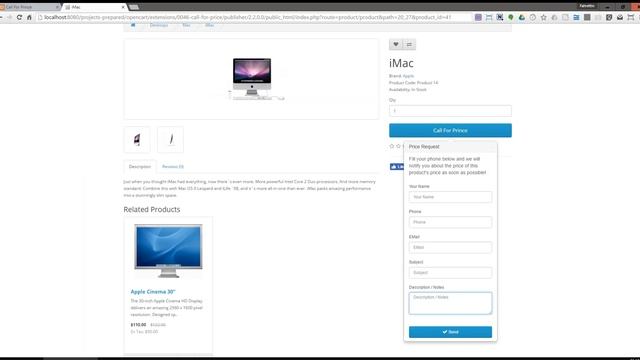The height and width of the screenshot is (360, 640).
Task: Focus the Subject input field
Action: pyautogui.click(x=450, y=273)
